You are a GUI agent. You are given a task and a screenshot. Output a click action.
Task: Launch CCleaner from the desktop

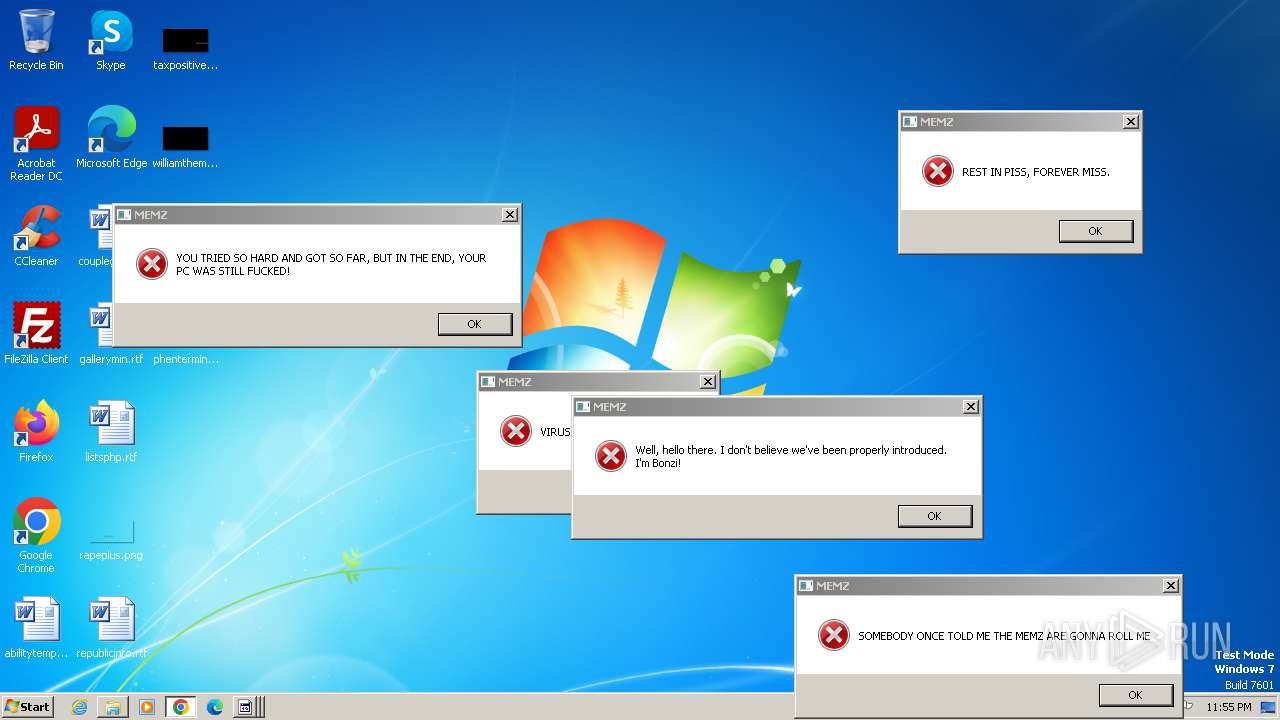click(36, 236)
